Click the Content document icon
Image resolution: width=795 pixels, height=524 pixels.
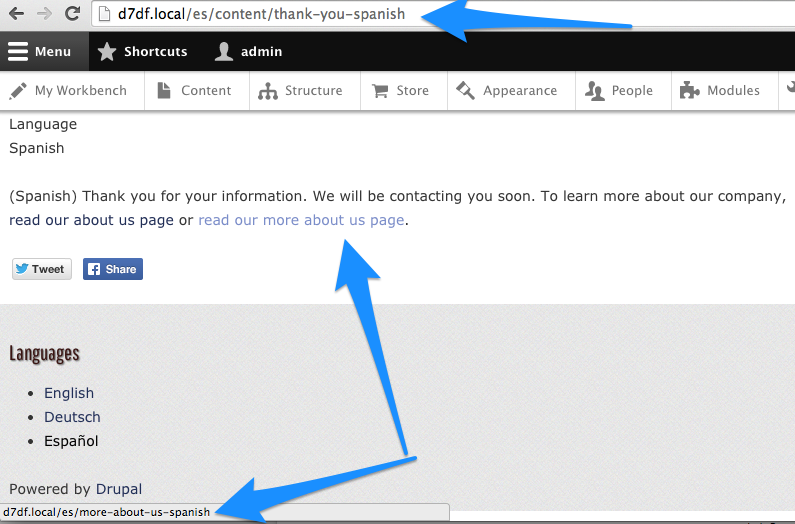click(x=164, y=90)
